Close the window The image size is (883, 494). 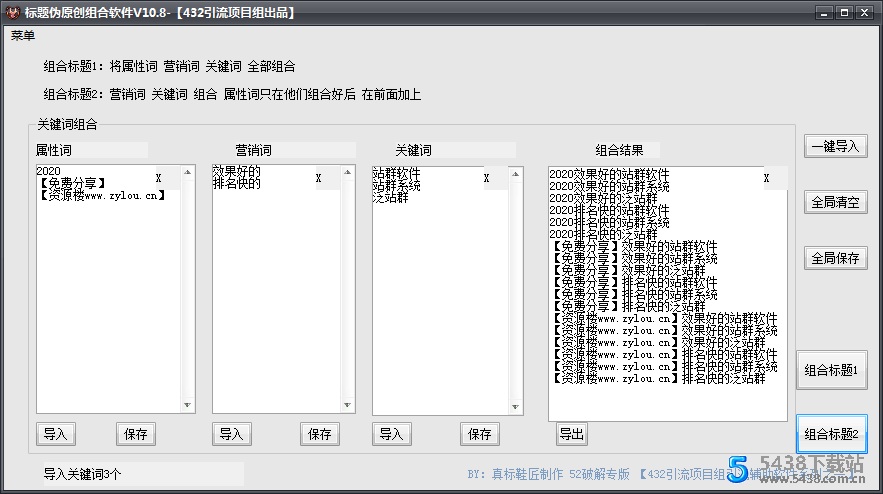click(x=864, y=12)
